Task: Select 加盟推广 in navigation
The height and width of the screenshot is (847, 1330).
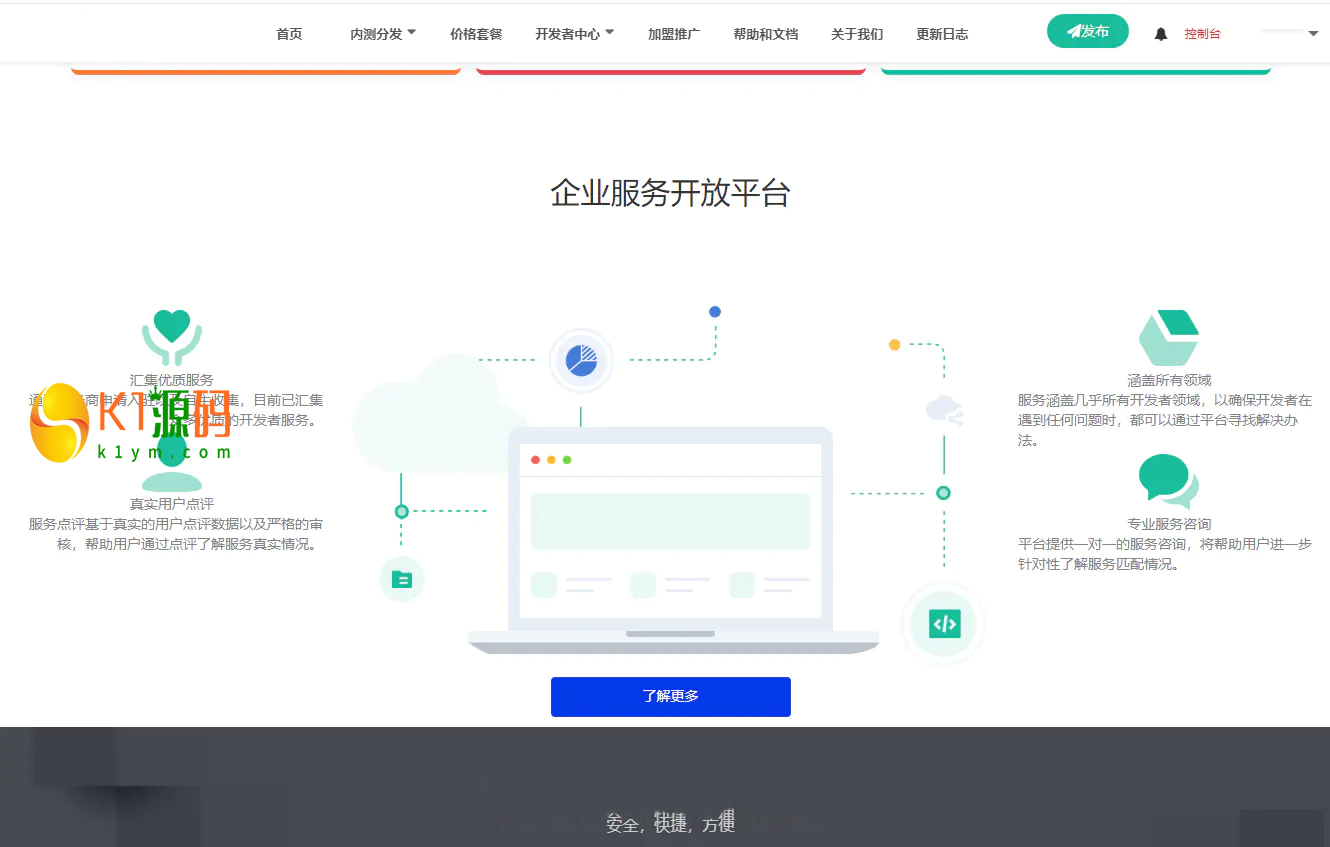Action: [674, 34]
